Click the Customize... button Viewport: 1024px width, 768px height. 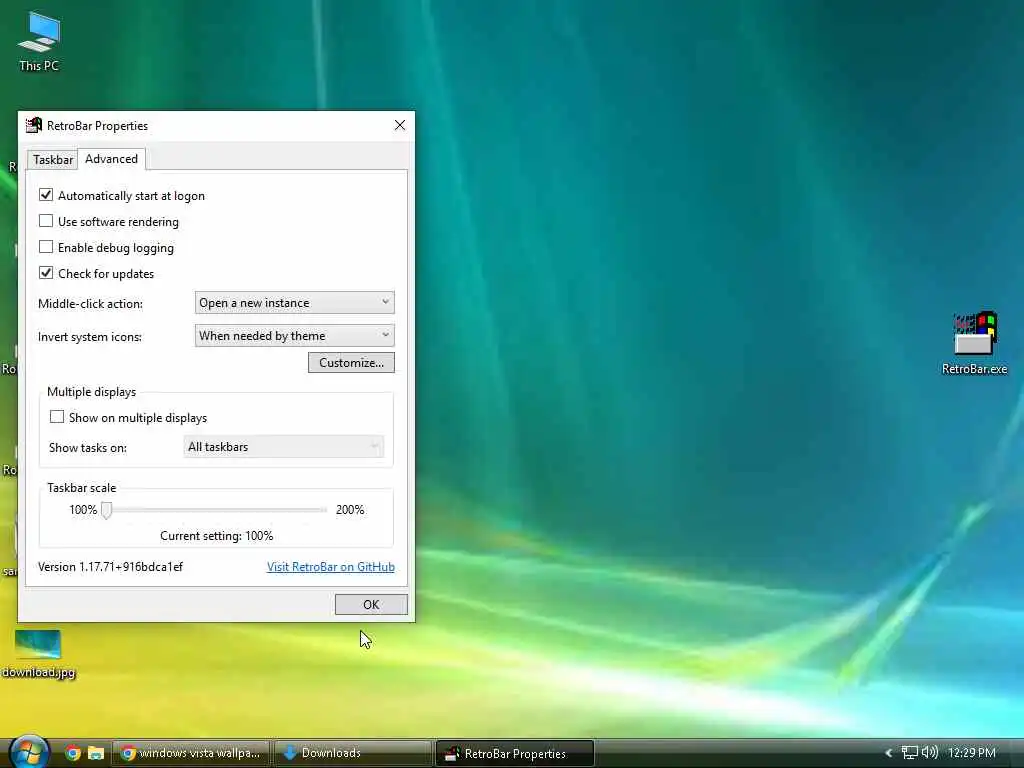click(x=351, y=362)
